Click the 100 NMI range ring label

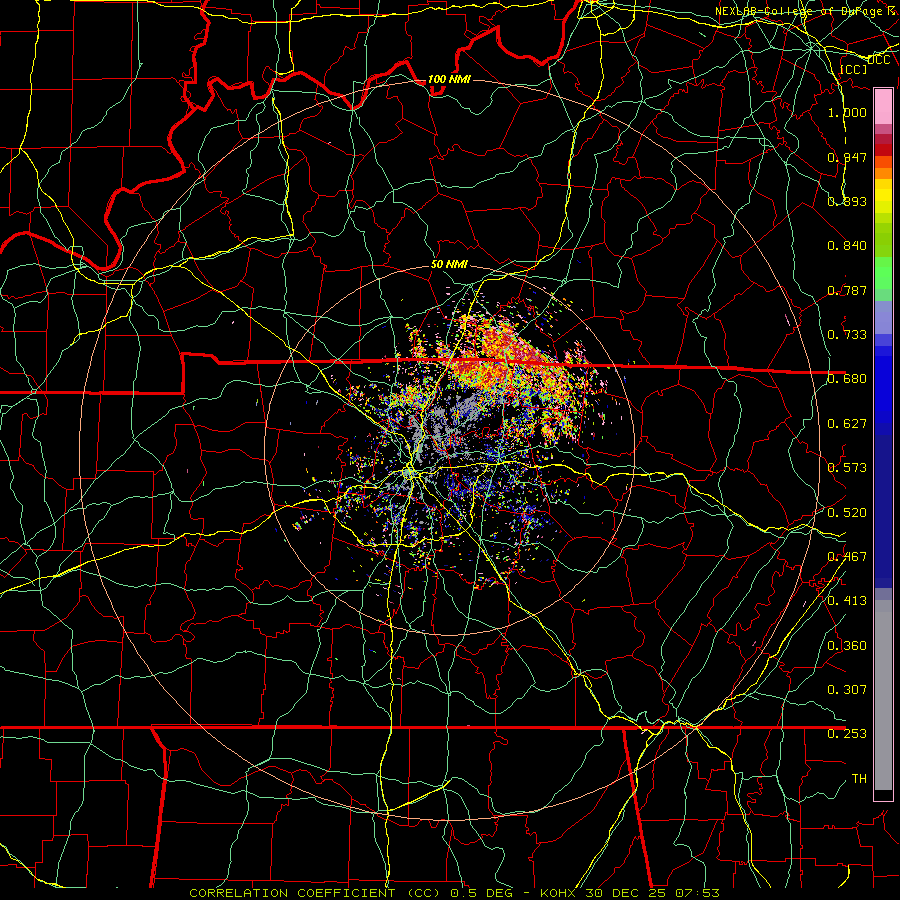tap(449, 79)
